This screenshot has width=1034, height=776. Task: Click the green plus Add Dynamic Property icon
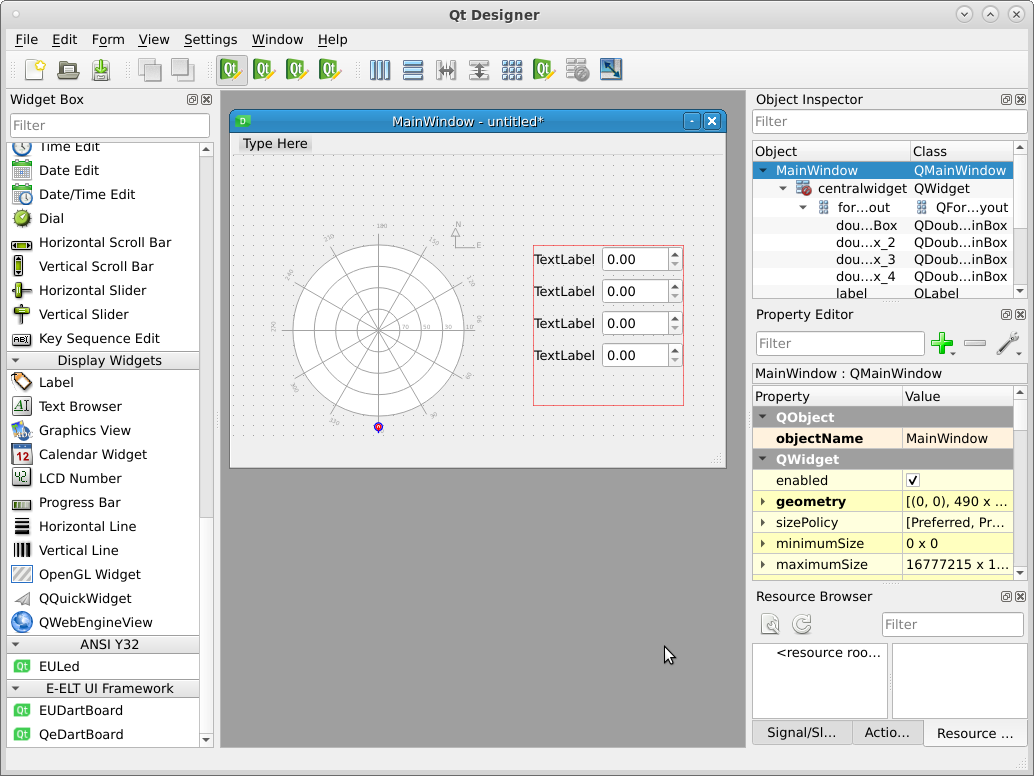(x=941, y=344)
